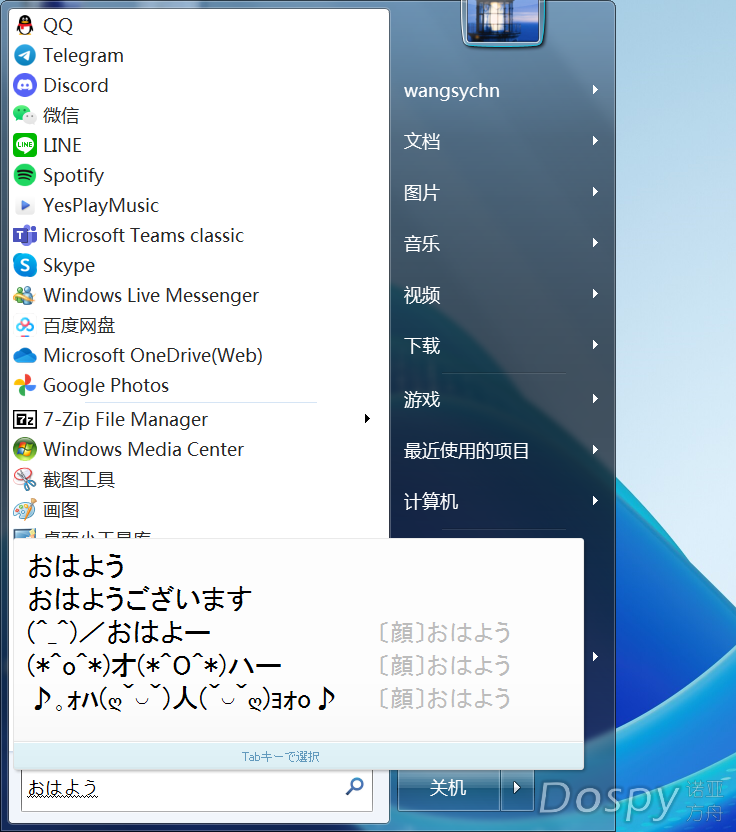
Task: Expand the 视频 submenu arrow
Action: tap(595, 293)
